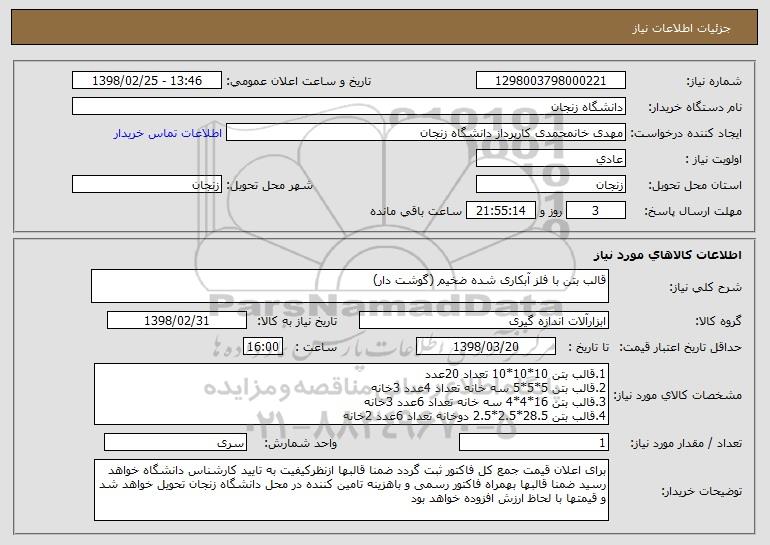Click the unit field سری
Screen dimensions: 770x545
point(175,442)
